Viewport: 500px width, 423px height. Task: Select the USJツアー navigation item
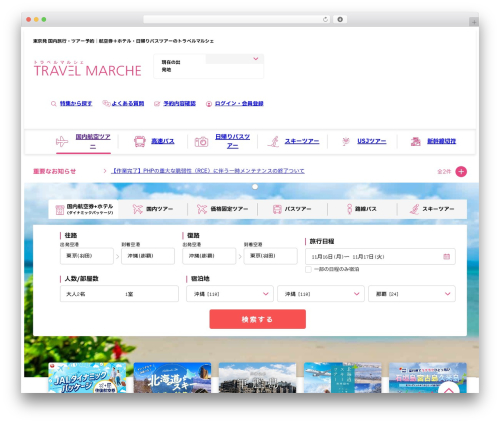coord(372,141)
